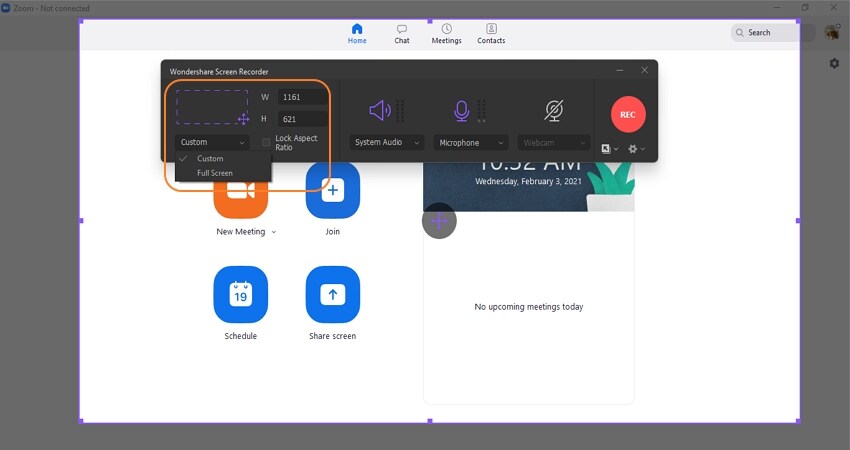Click the dashed capture area selector icon

click(x=212, y=107)
